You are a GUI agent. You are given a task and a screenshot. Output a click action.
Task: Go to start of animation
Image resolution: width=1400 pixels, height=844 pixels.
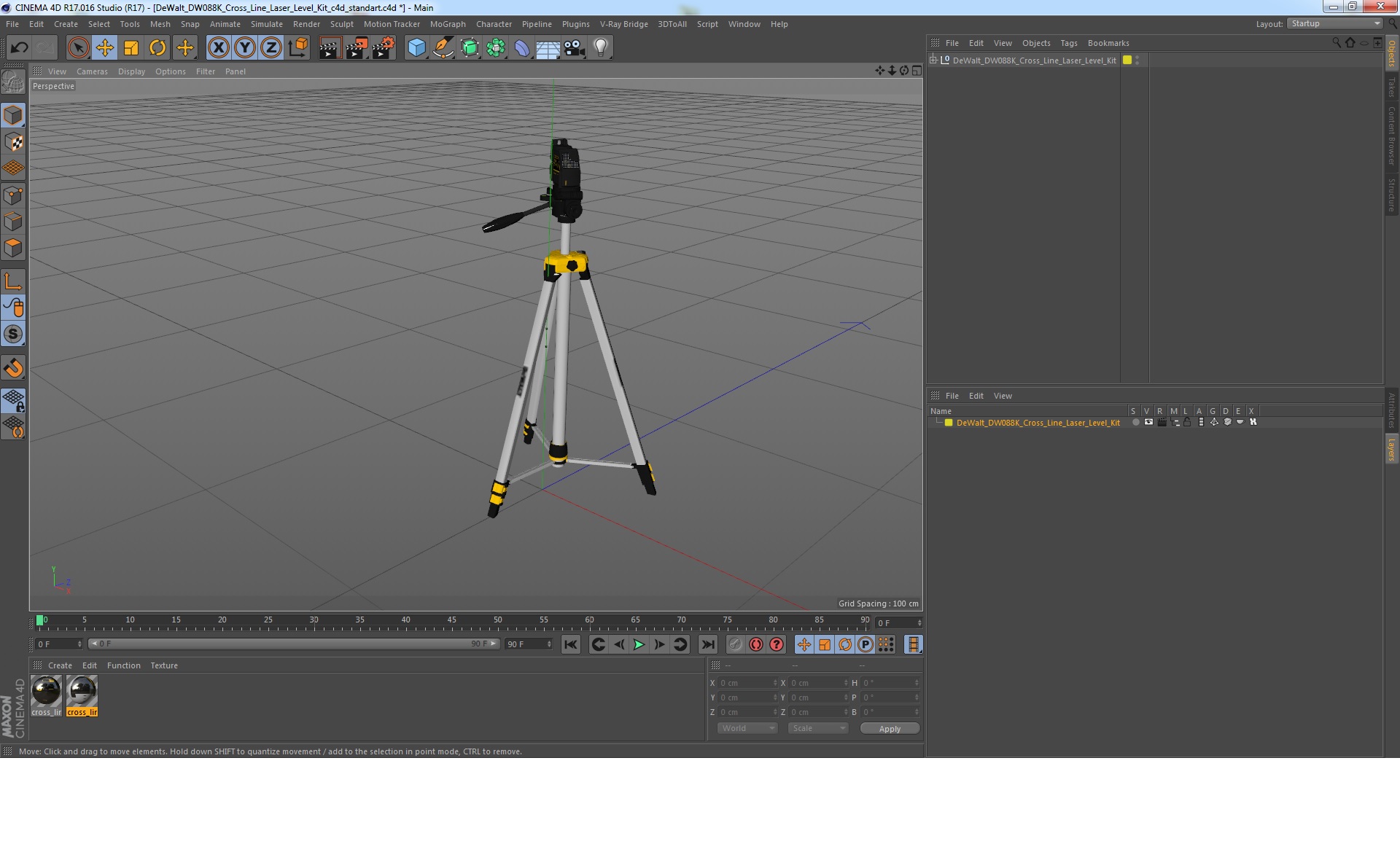click(571, 644)
